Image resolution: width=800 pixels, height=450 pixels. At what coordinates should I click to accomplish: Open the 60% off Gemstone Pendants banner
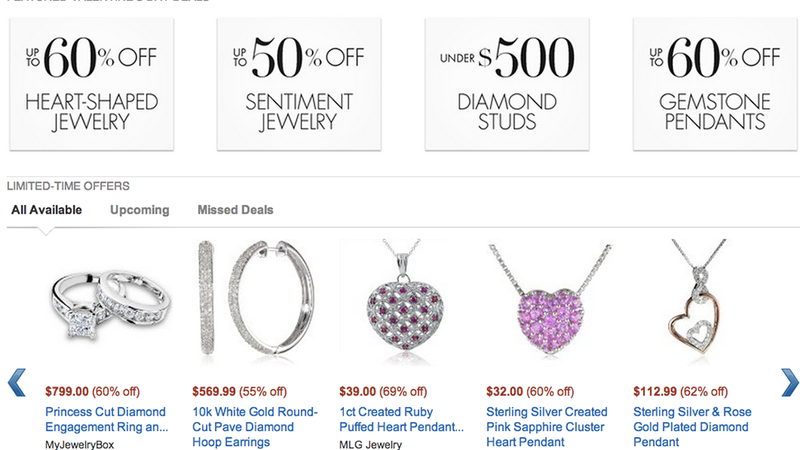pos(715,84)
